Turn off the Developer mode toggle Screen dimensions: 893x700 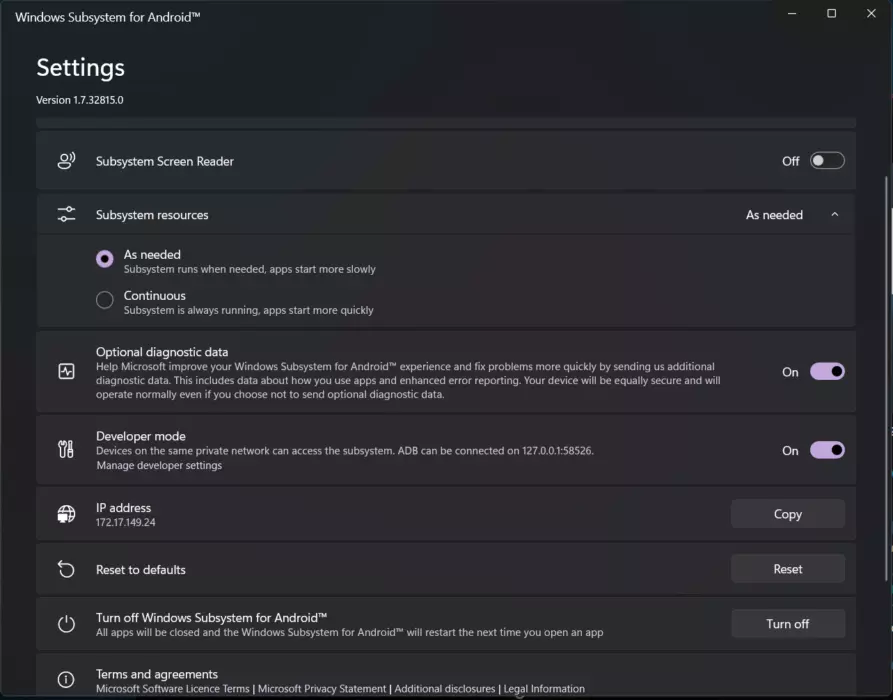[826, 450]
